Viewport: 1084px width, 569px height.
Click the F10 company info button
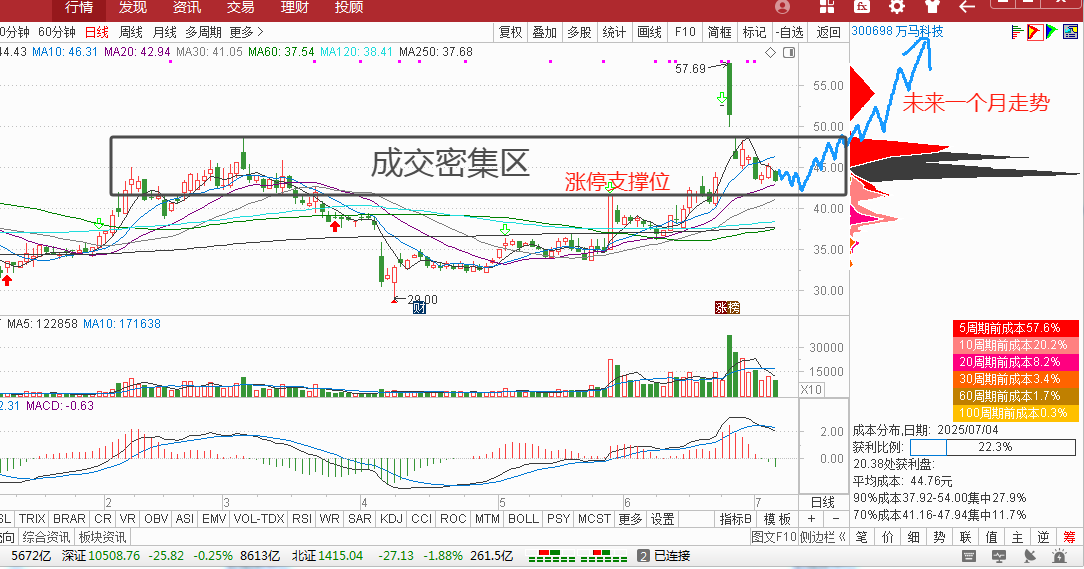[x=685, y=32]
